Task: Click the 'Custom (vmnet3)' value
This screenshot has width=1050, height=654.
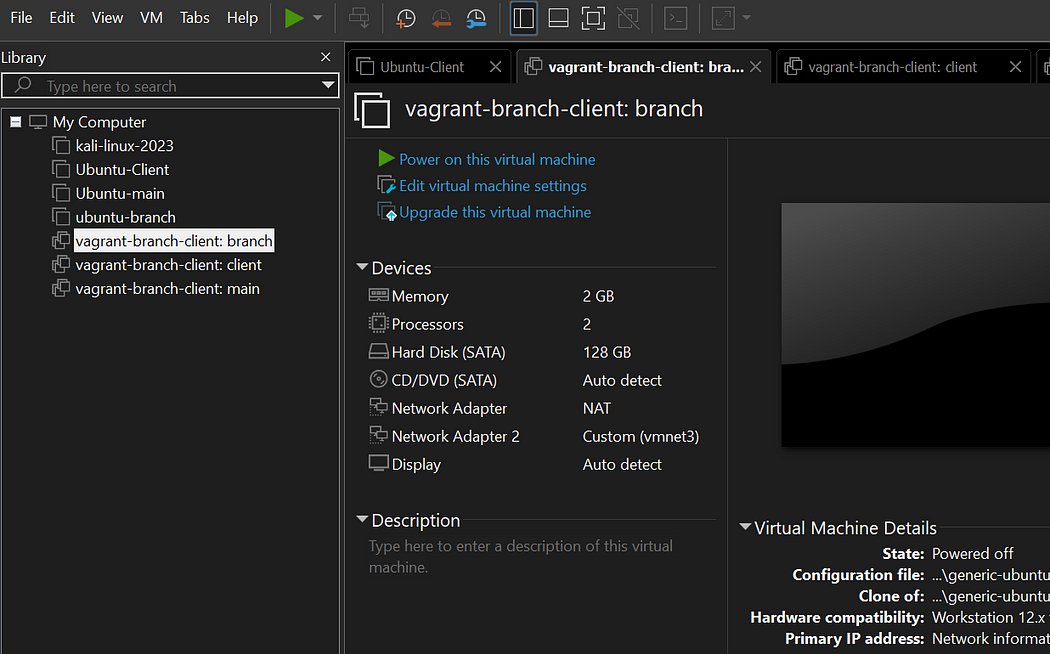Action: 641,436
